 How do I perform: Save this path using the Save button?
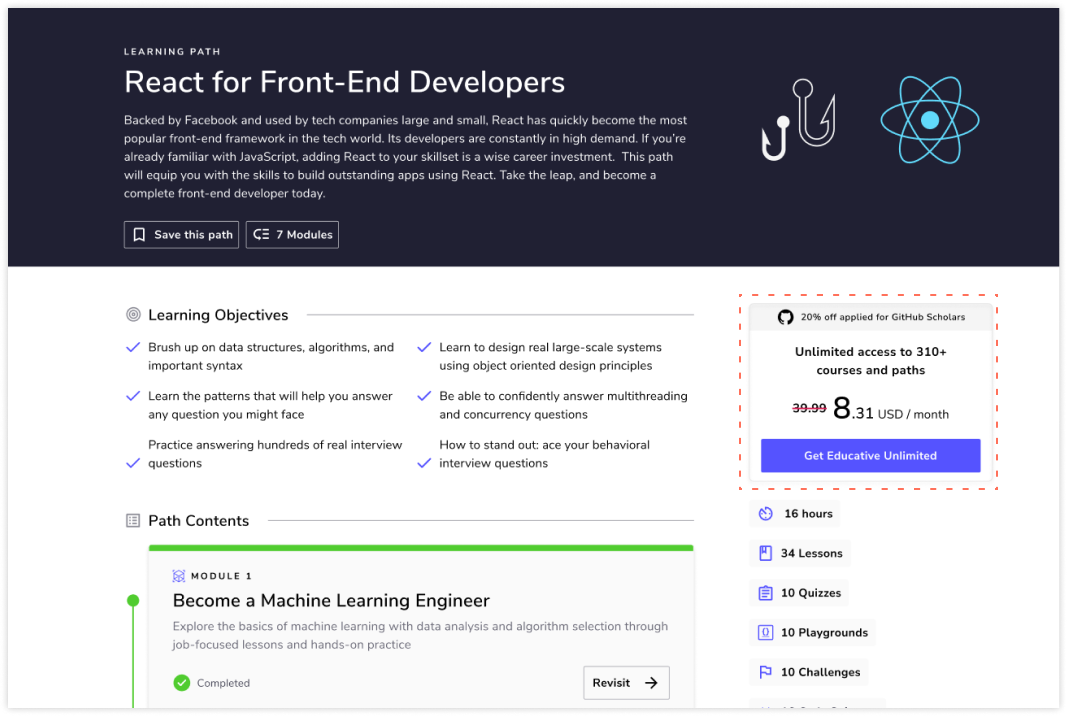click(x=181, y=235)
